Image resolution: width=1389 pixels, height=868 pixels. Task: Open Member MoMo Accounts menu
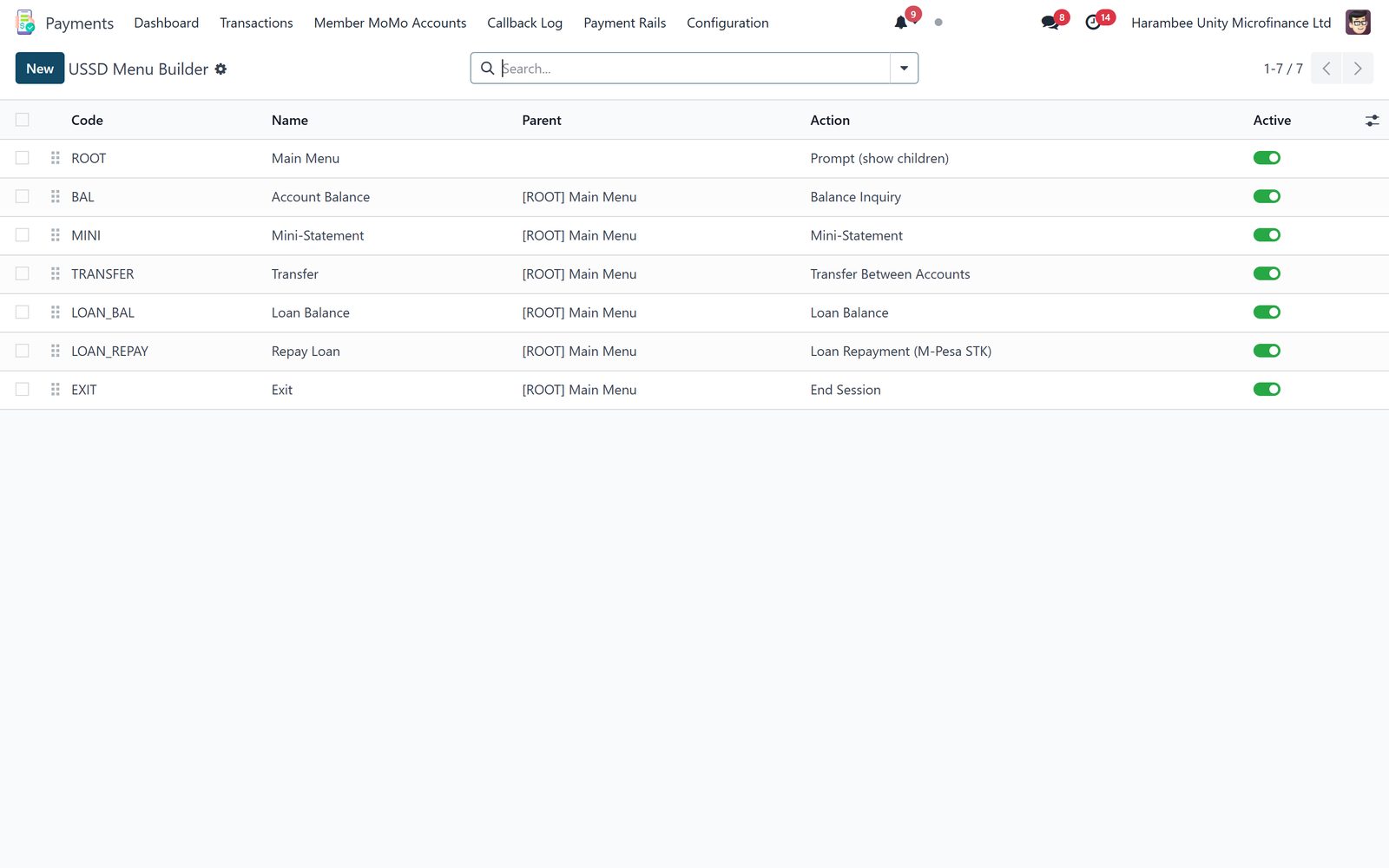coord(390,23)
